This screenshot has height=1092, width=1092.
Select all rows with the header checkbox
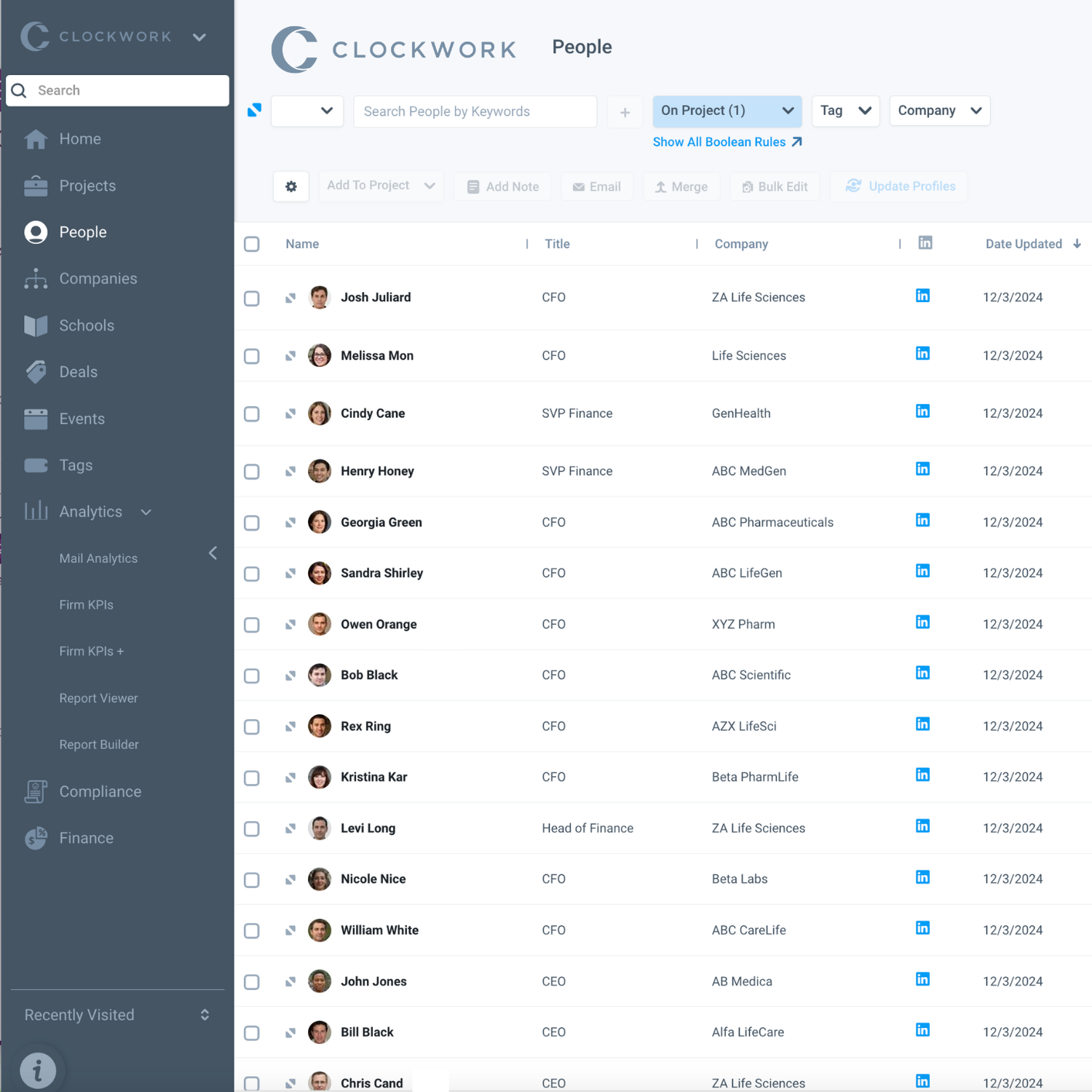(x=251, y=244)
